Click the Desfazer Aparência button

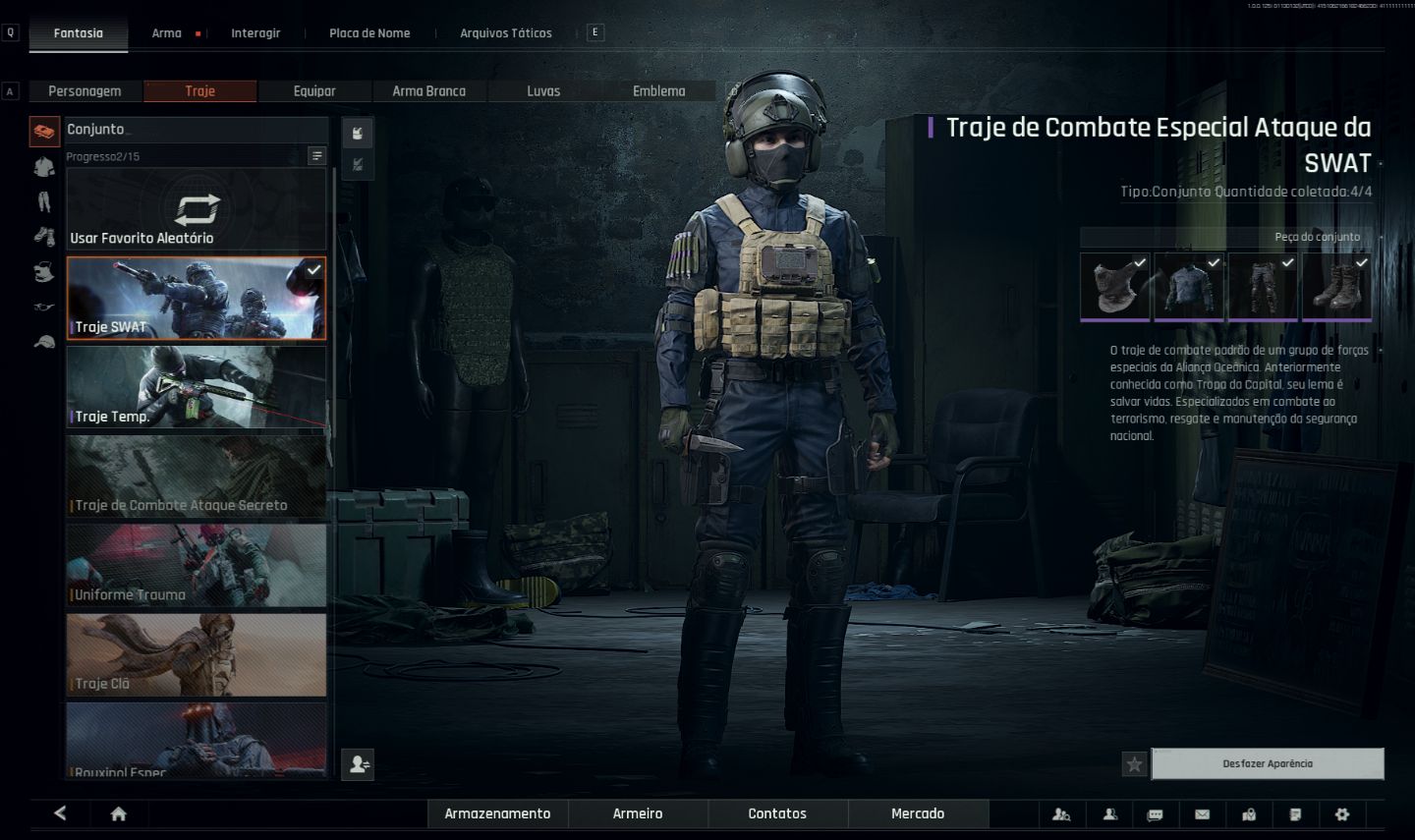[1268, 763]
